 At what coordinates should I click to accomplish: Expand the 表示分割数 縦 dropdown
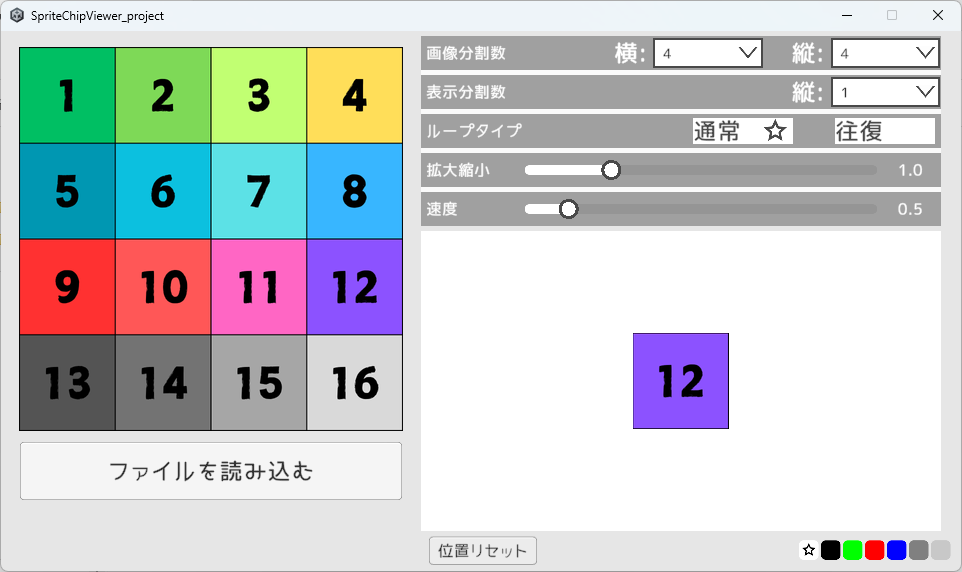(885, 92)
